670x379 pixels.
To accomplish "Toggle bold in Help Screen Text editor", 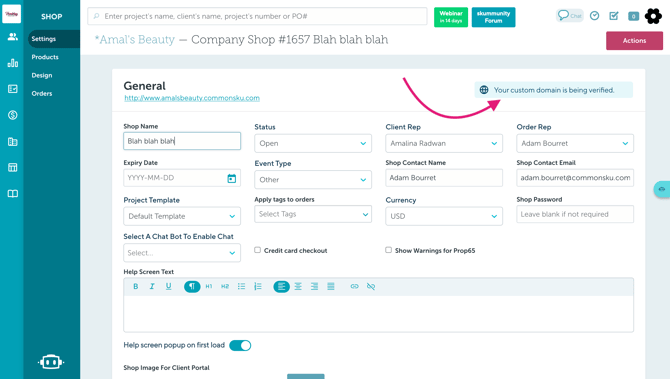I will coord(135,286).
